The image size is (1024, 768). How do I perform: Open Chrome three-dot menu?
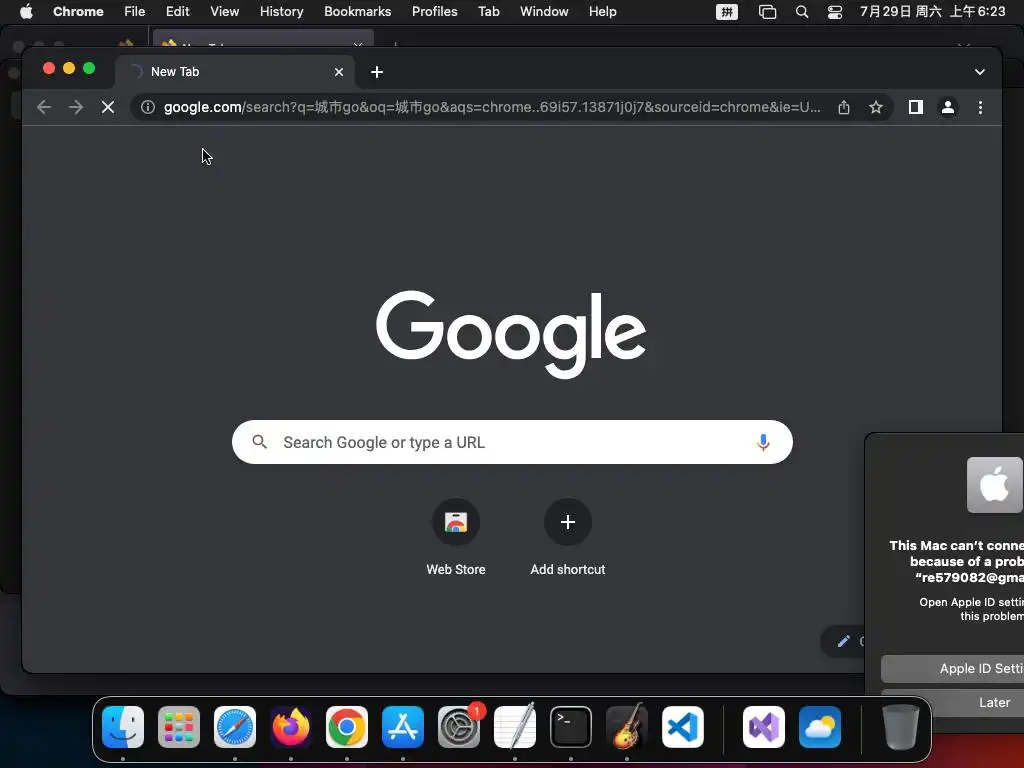pyautogui.click(x=980, y=107)
